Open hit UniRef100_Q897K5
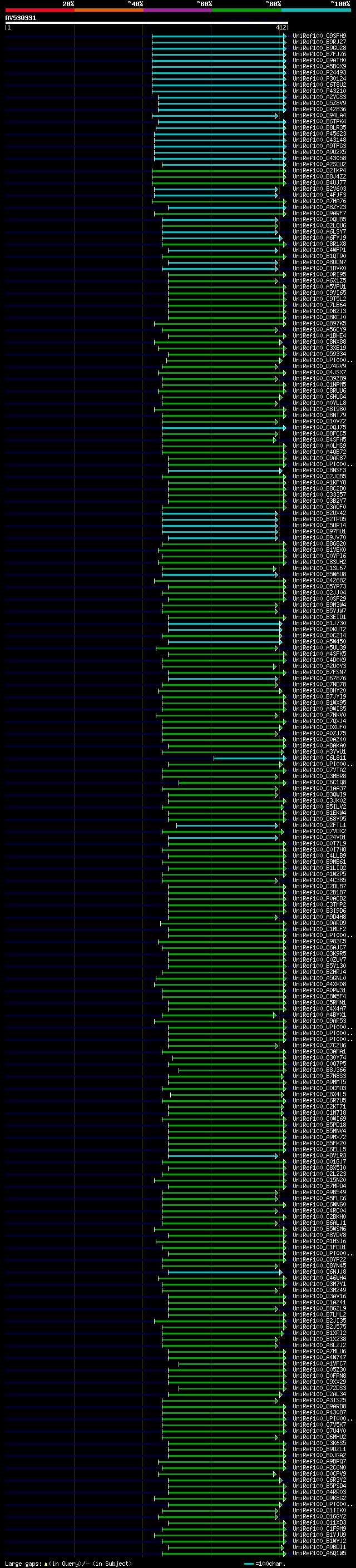 (319, 323)
